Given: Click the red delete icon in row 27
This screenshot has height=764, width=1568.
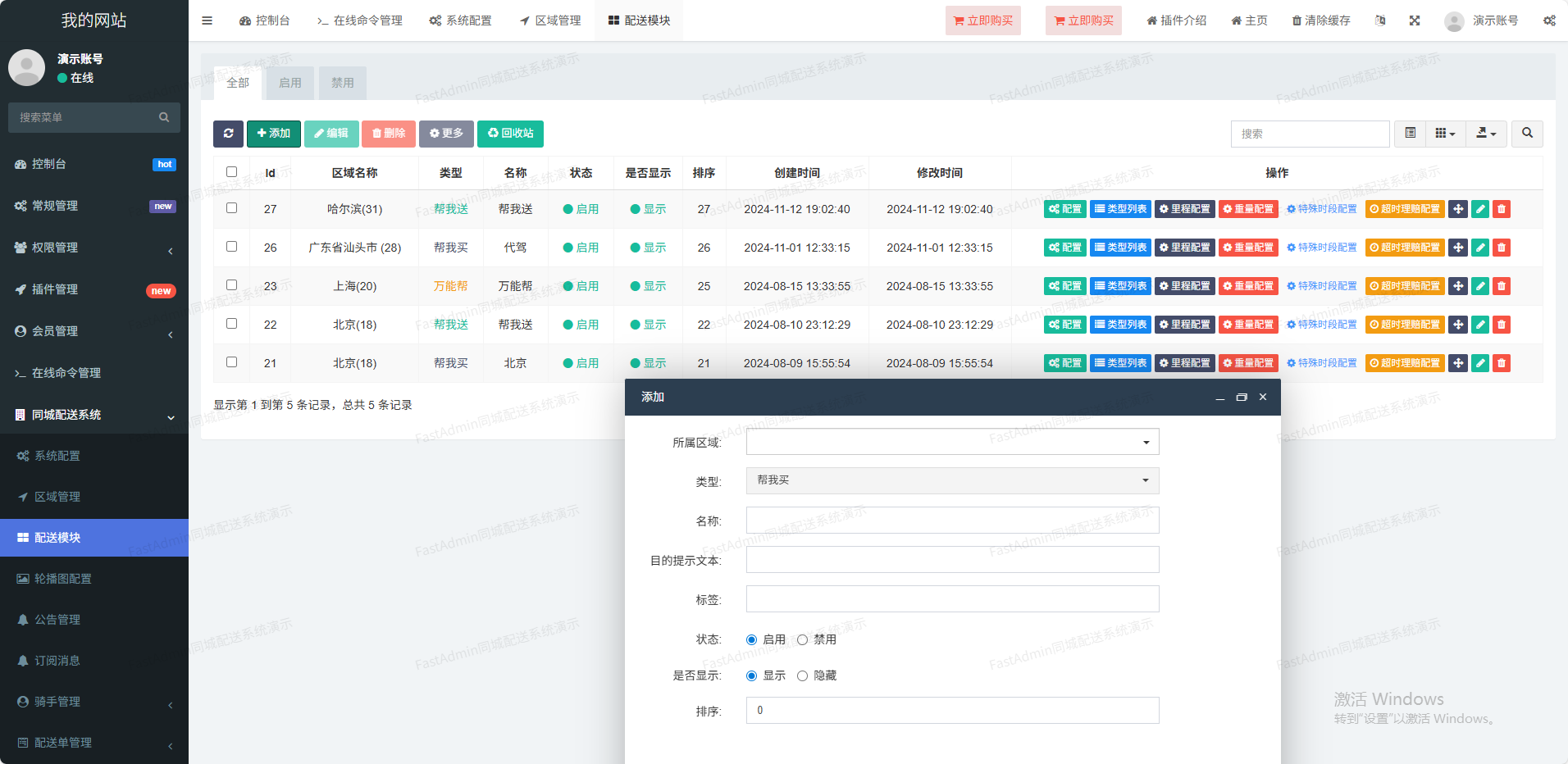Looking at the screenshot, I should pos(1502,209).
